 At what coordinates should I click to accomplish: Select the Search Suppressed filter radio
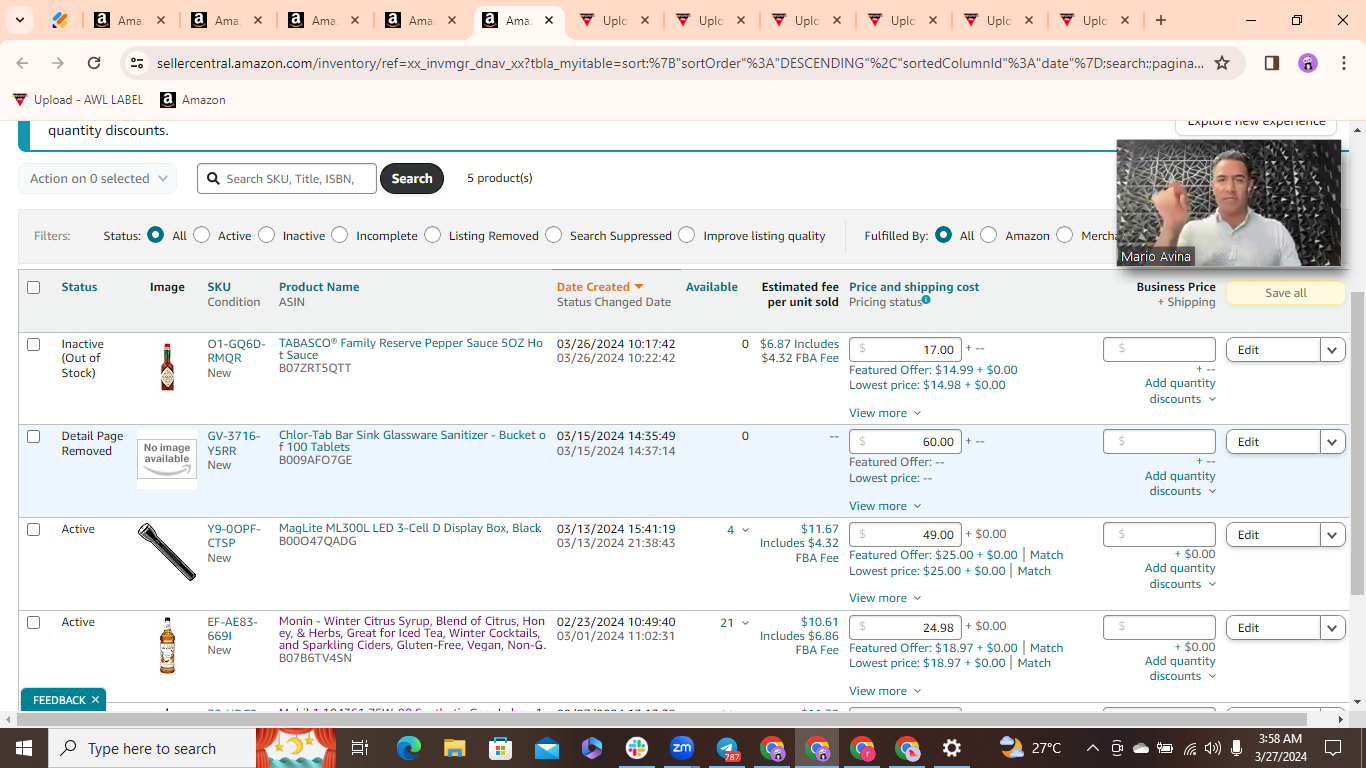pos(554,235)
